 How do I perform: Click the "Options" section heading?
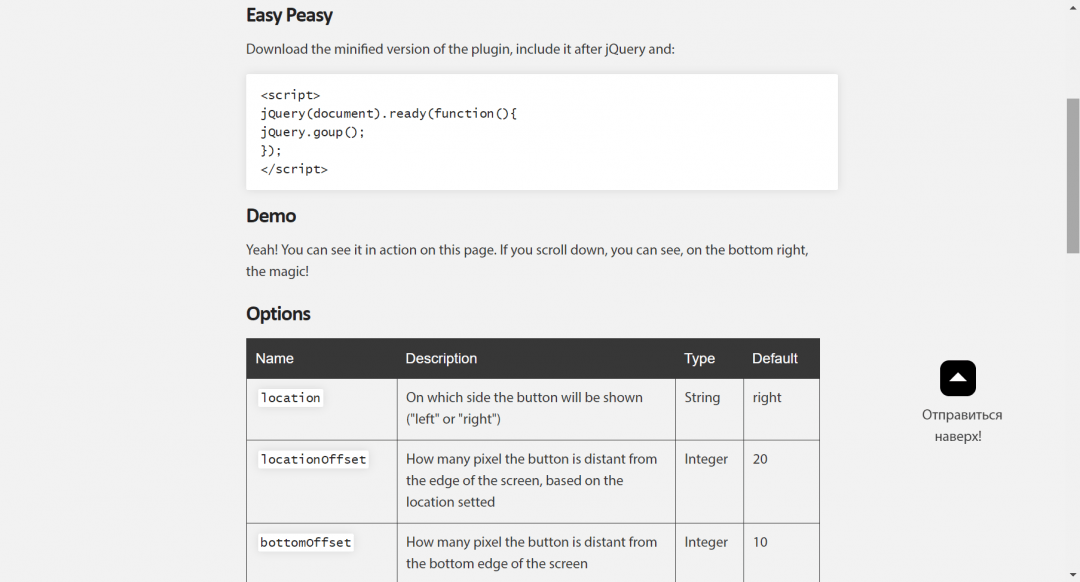coord(278,314)
